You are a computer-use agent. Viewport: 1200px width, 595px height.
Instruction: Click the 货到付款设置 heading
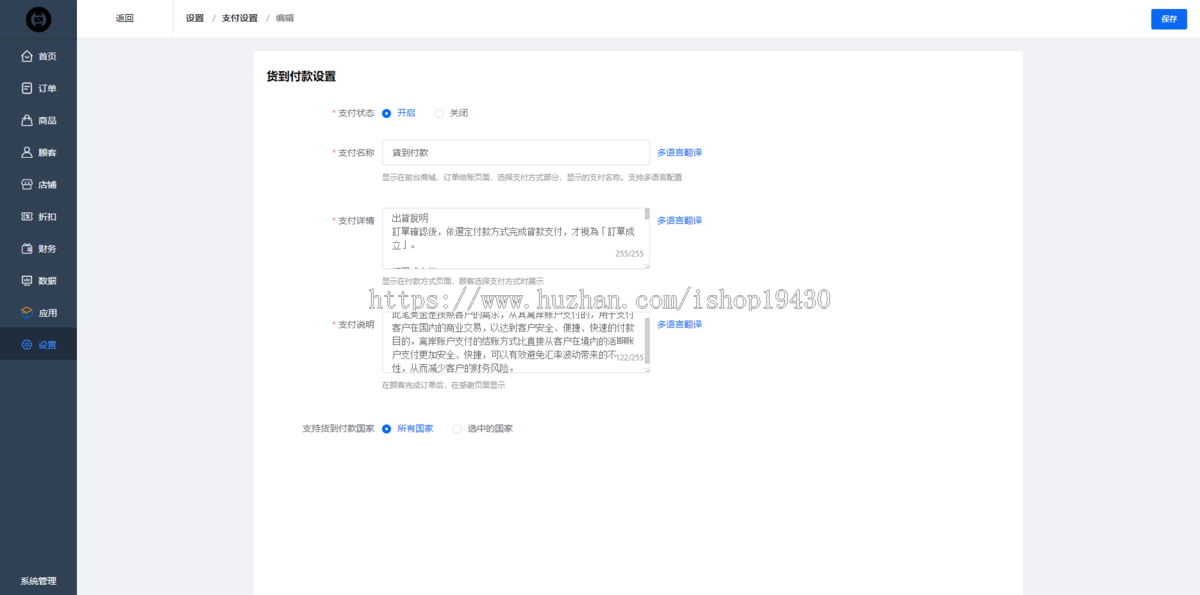[x=301, y=76]
